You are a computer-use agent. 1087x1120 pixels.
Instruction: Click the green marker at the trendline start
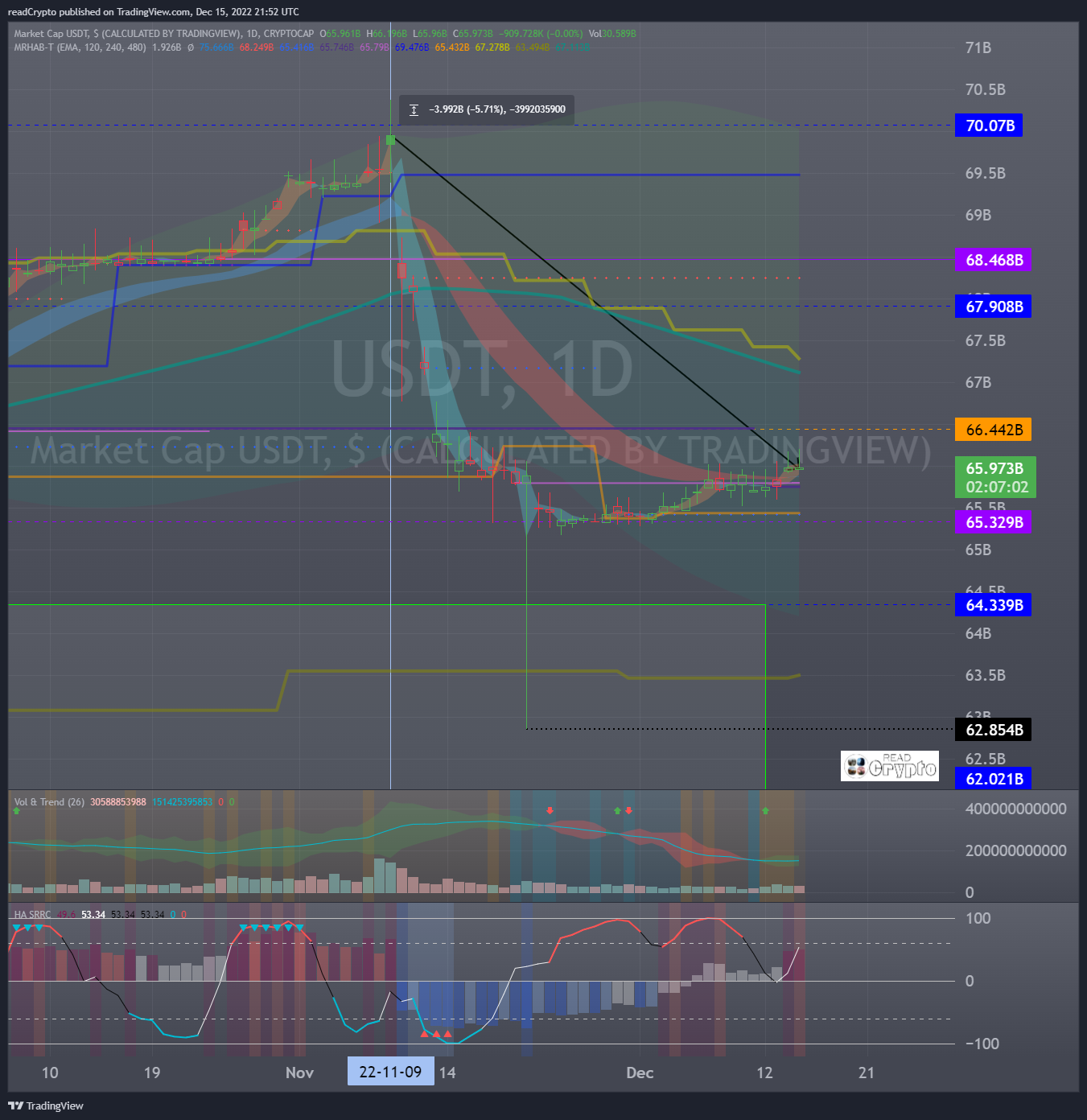click(x=390, y=140)
